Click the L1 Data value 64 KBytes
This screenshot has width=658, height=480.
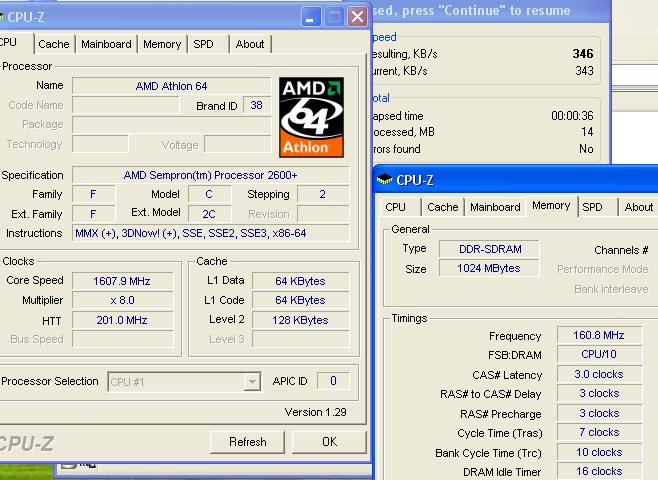tap(300, 281)
